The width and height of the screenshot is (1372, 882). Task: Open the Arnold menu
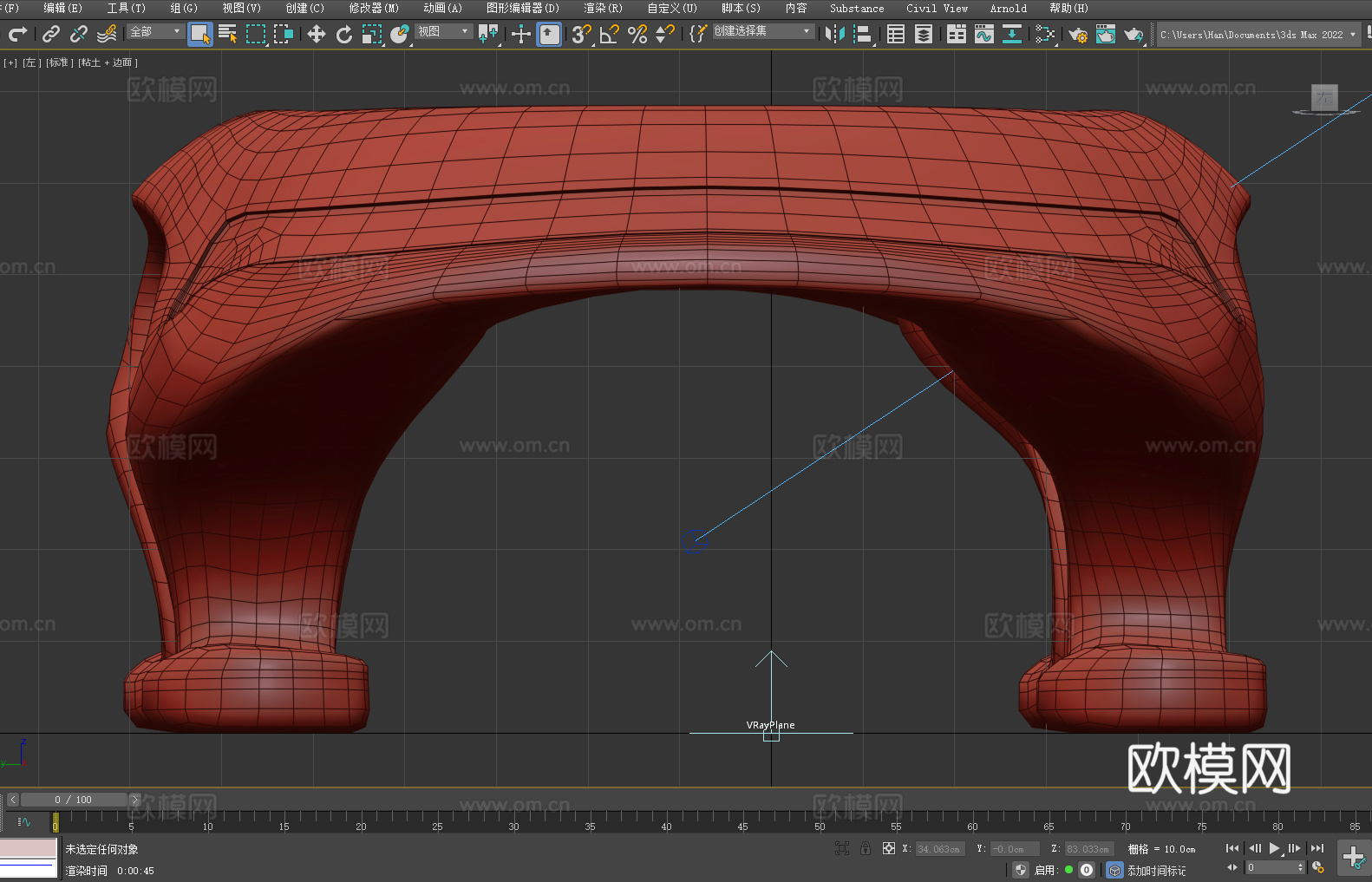[x=1009, y=8]
